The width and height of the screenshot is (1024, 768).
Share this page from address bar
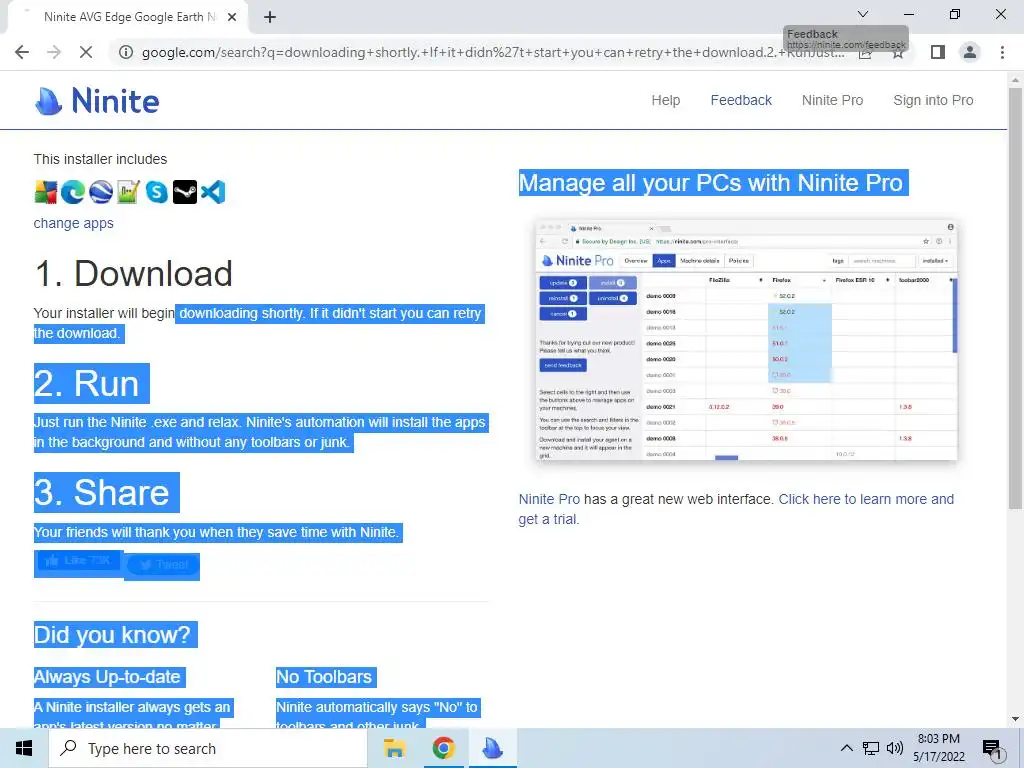point(865,52)
